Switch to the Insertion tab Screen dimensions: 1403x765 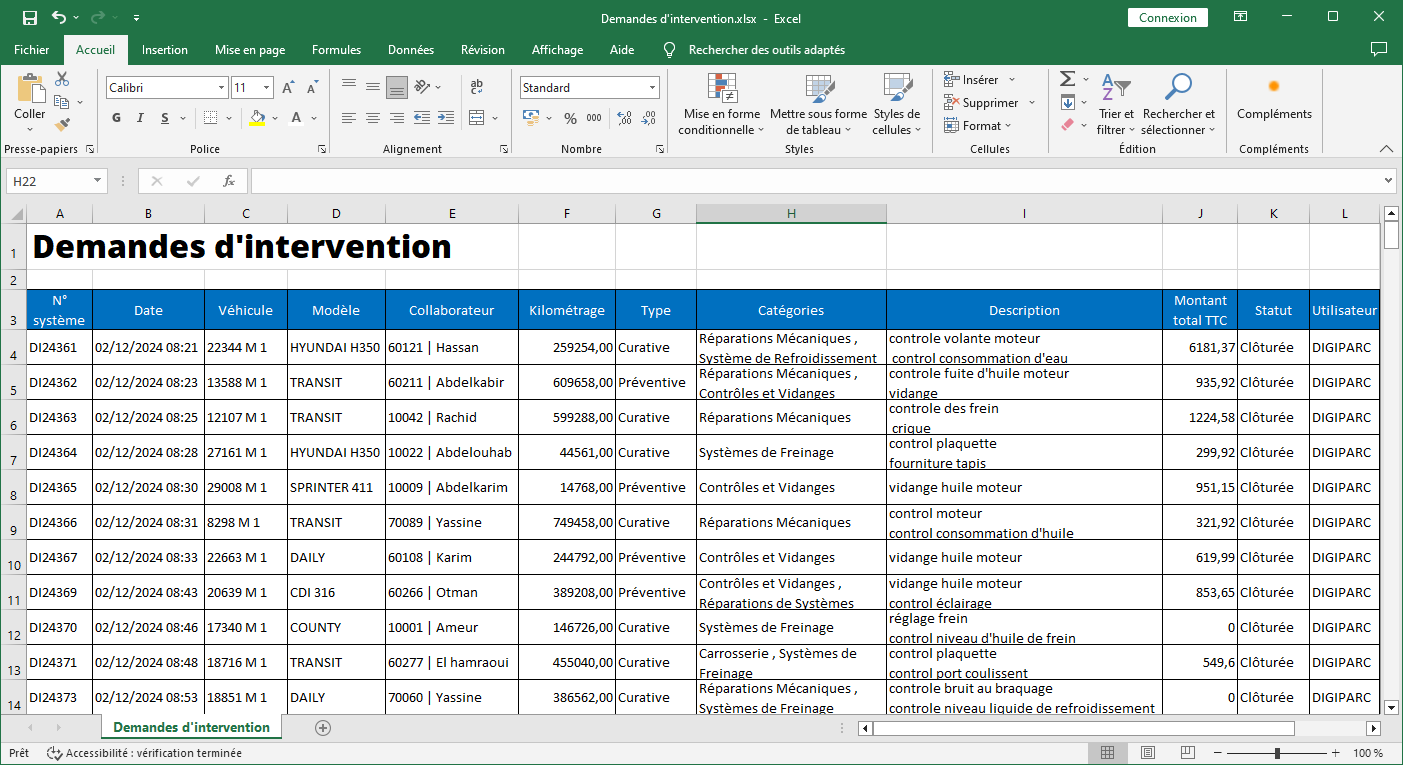(x=165, y=50)
